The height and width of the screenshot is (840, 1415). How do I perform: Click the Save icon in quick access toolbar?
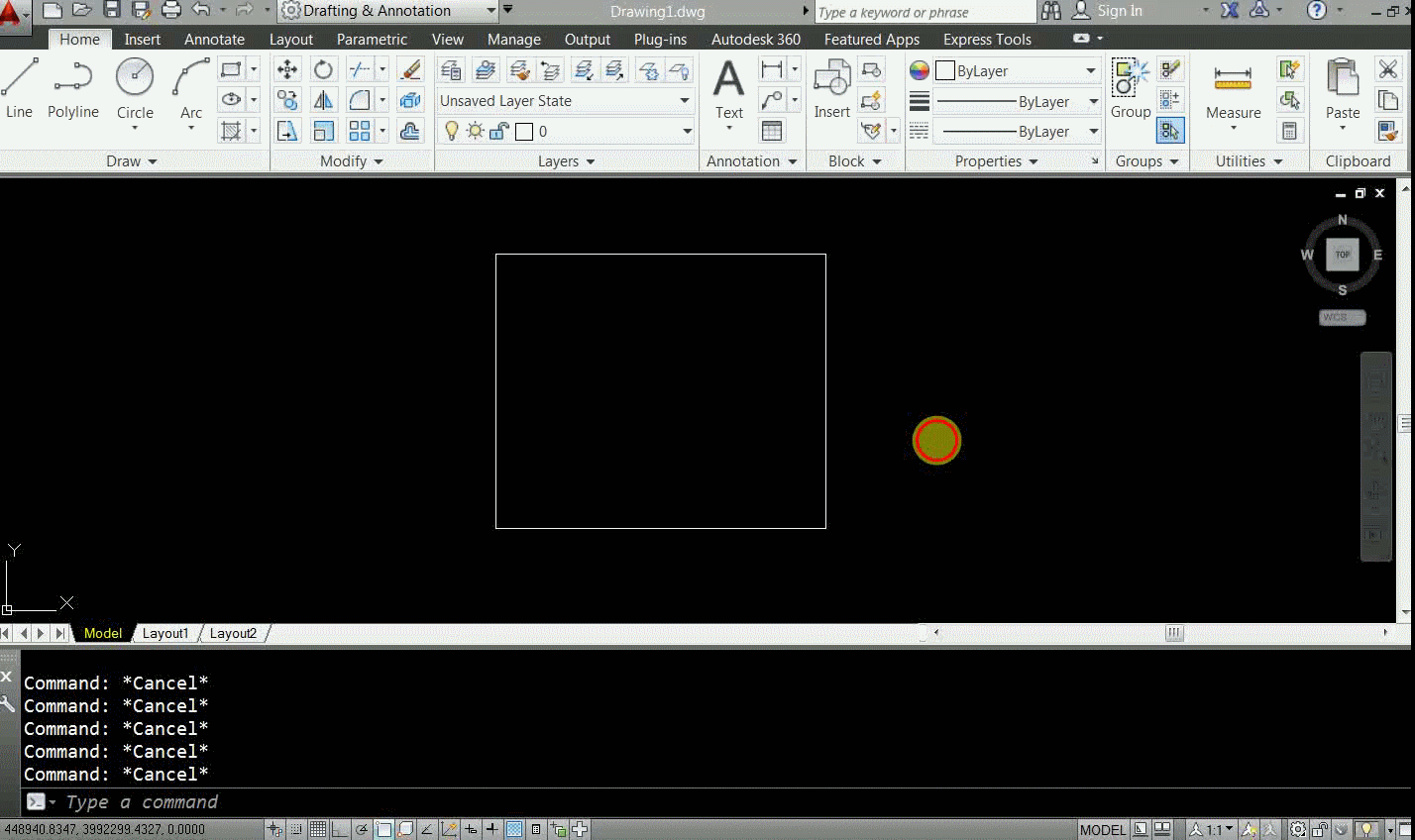click(x=112, y=10)
